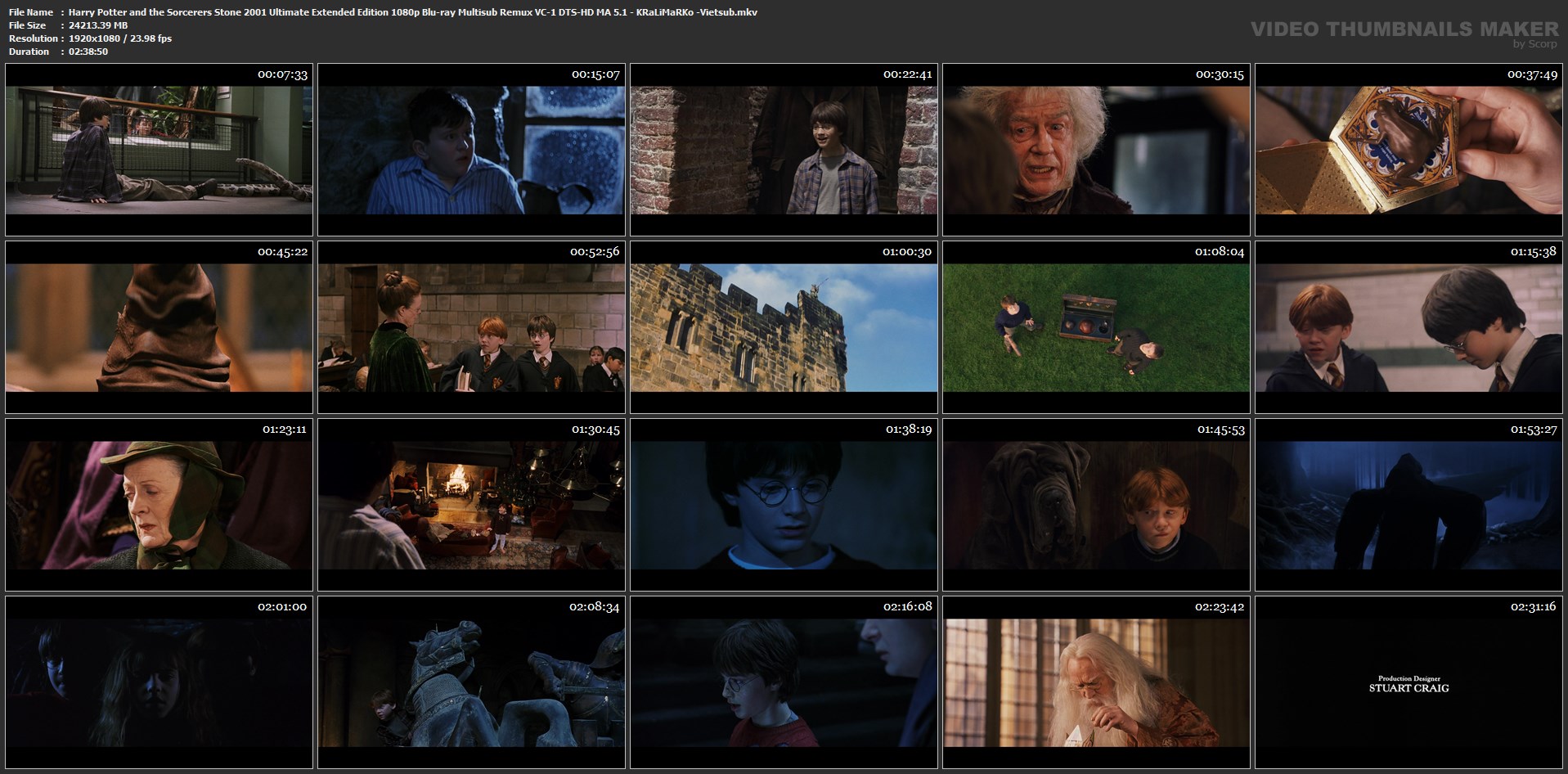Select the thumbnail at 01:38:19

pyautogui.click(x=784, y=505)
